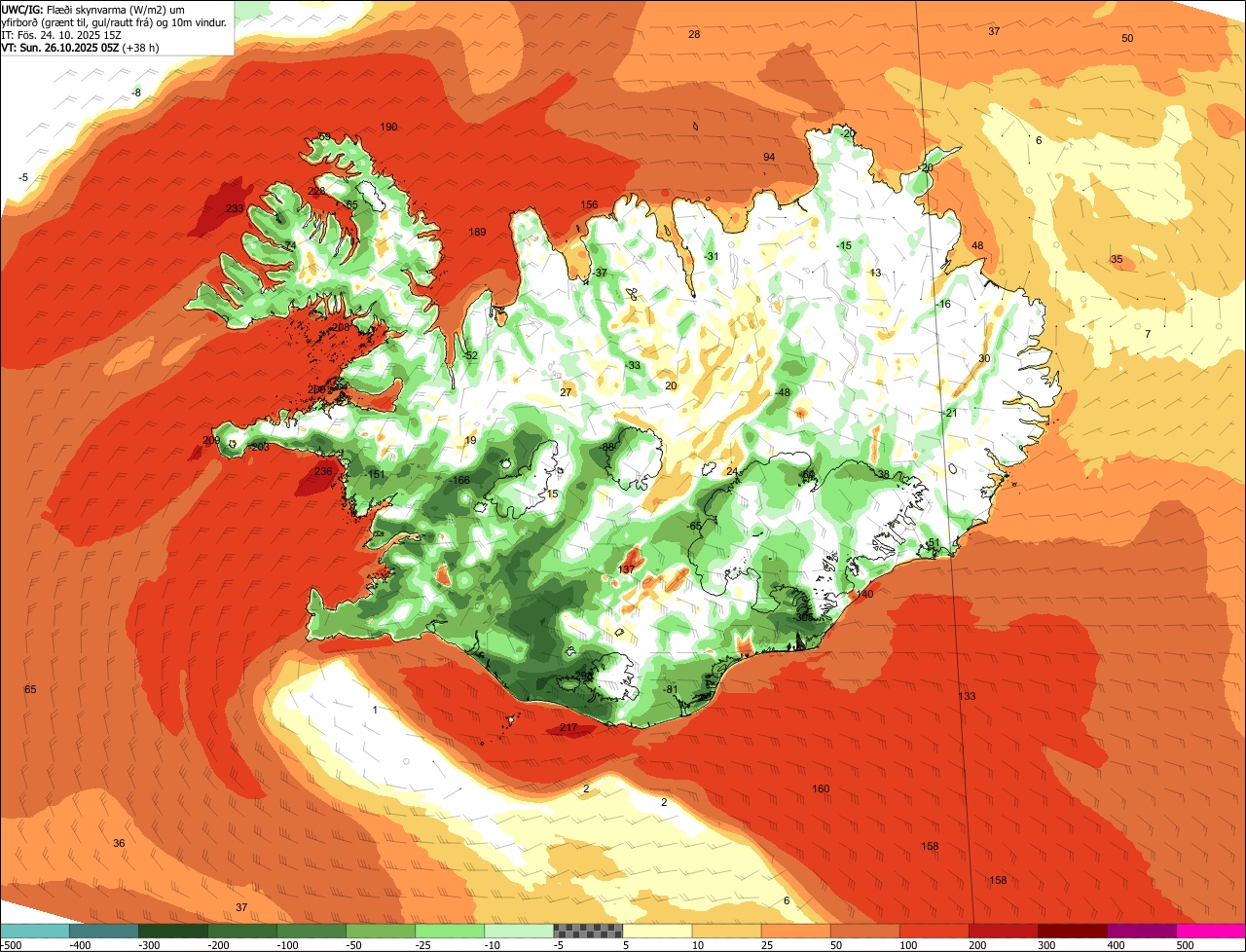
Task: Click the 'VT: Sun. 26.10.2025 05Z (+38 h)' line
Action: (x=82, y=47)
